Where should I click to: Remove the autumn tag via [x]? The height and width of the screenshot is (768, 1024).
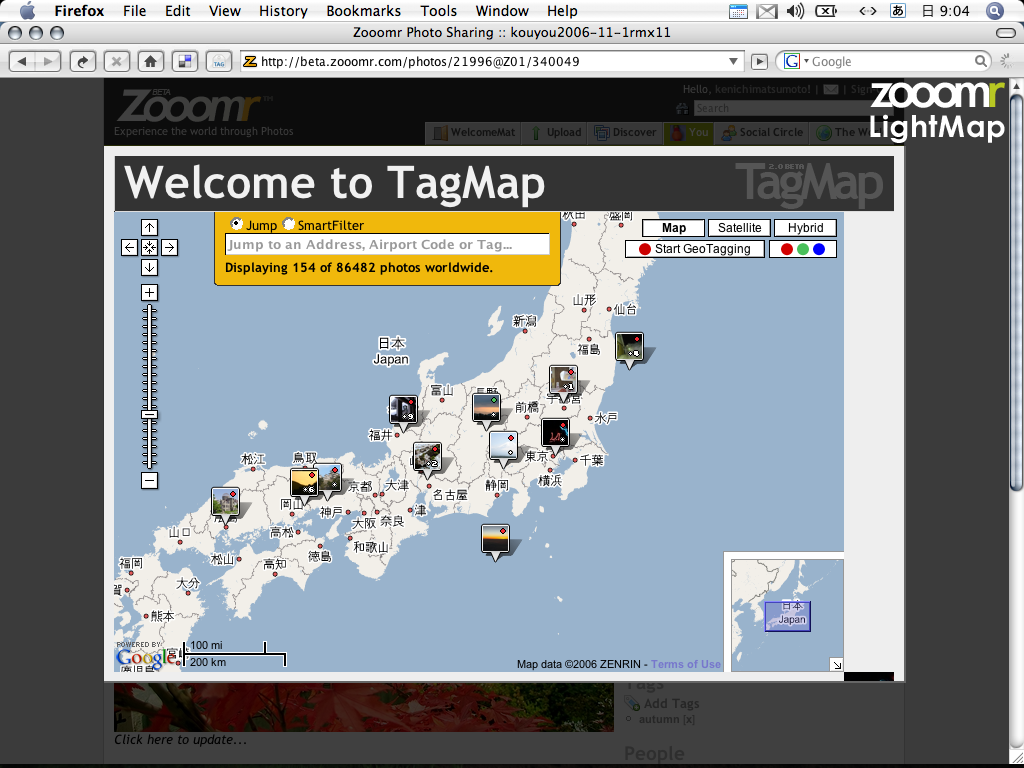[x=689, y=720]
